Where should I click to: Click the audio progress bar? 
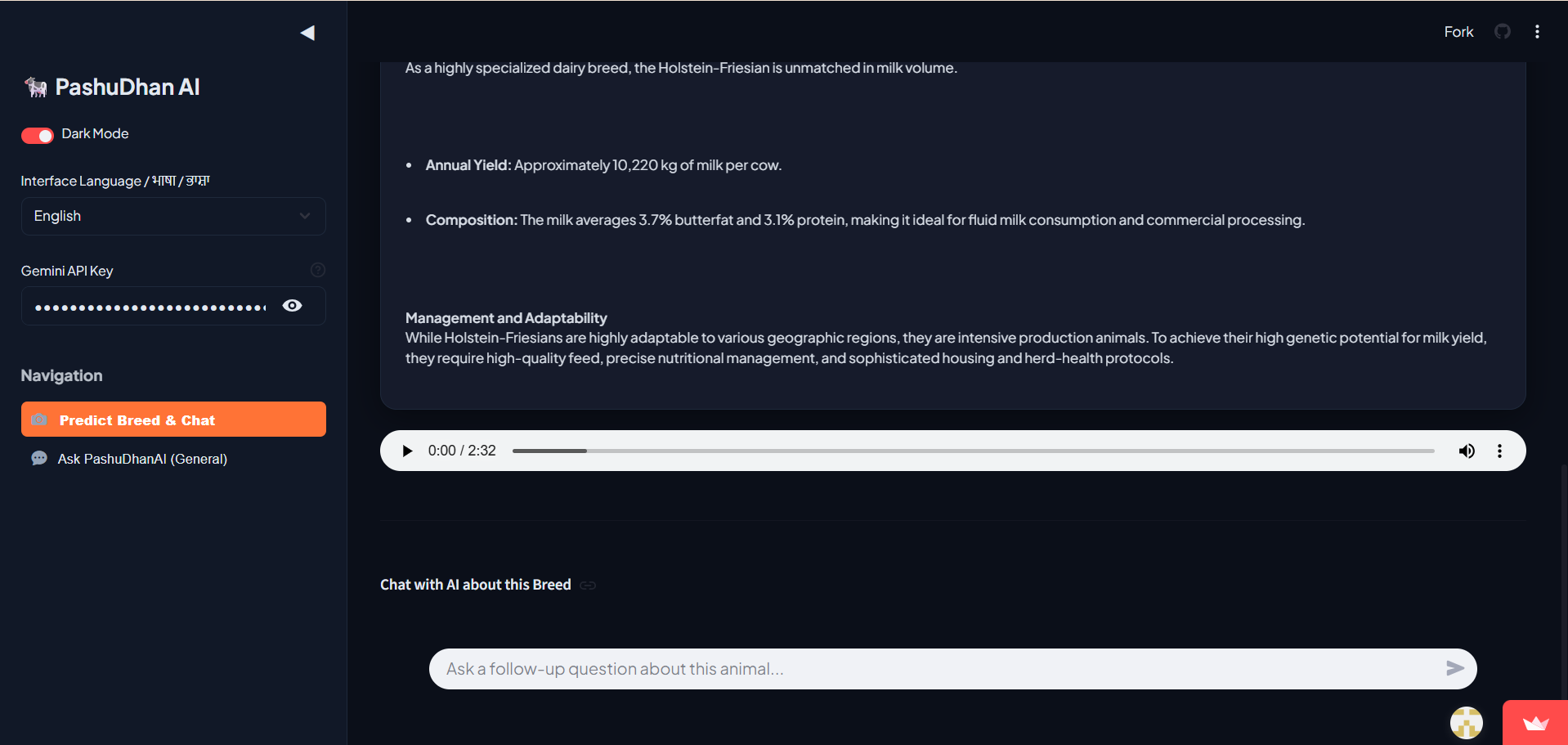pos(973,451)
